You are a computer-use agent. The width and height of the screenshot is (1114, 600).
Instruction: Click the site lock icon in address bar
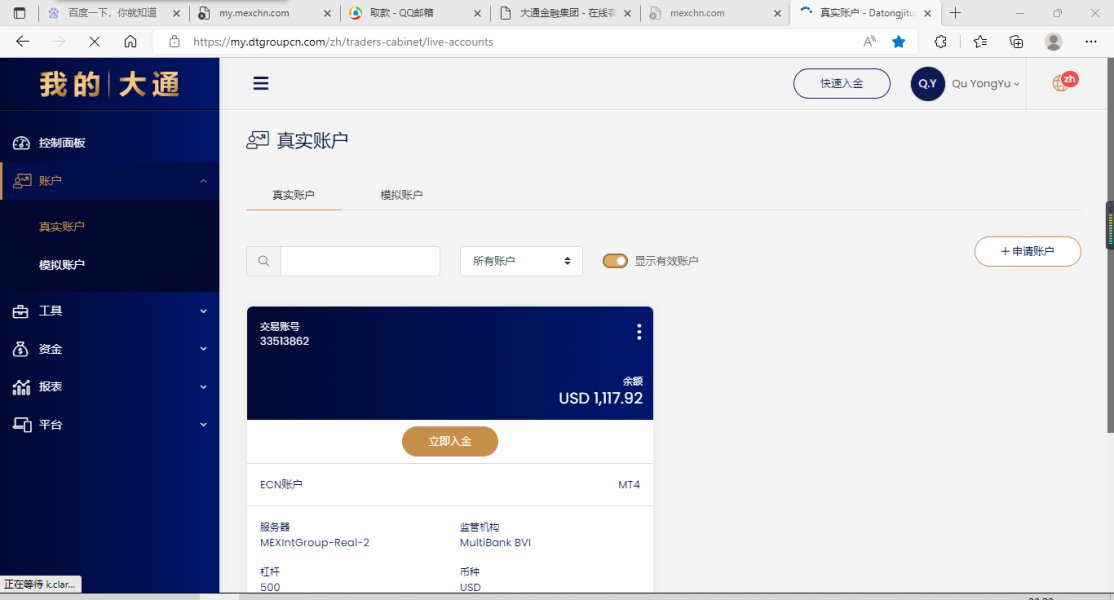[174, 42]
